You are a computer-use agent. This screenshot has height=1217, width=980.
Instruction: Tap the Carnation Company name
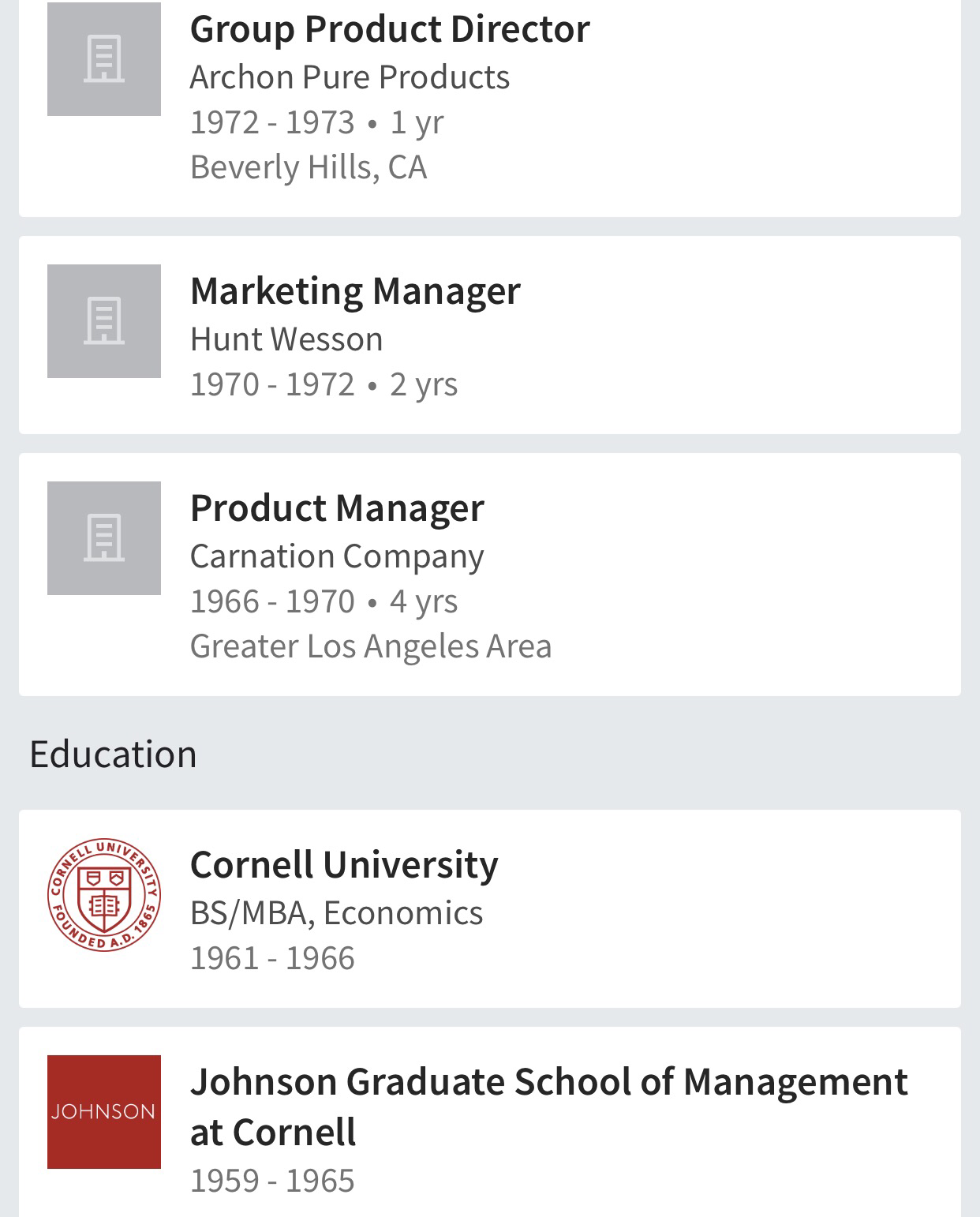(337, 556)
